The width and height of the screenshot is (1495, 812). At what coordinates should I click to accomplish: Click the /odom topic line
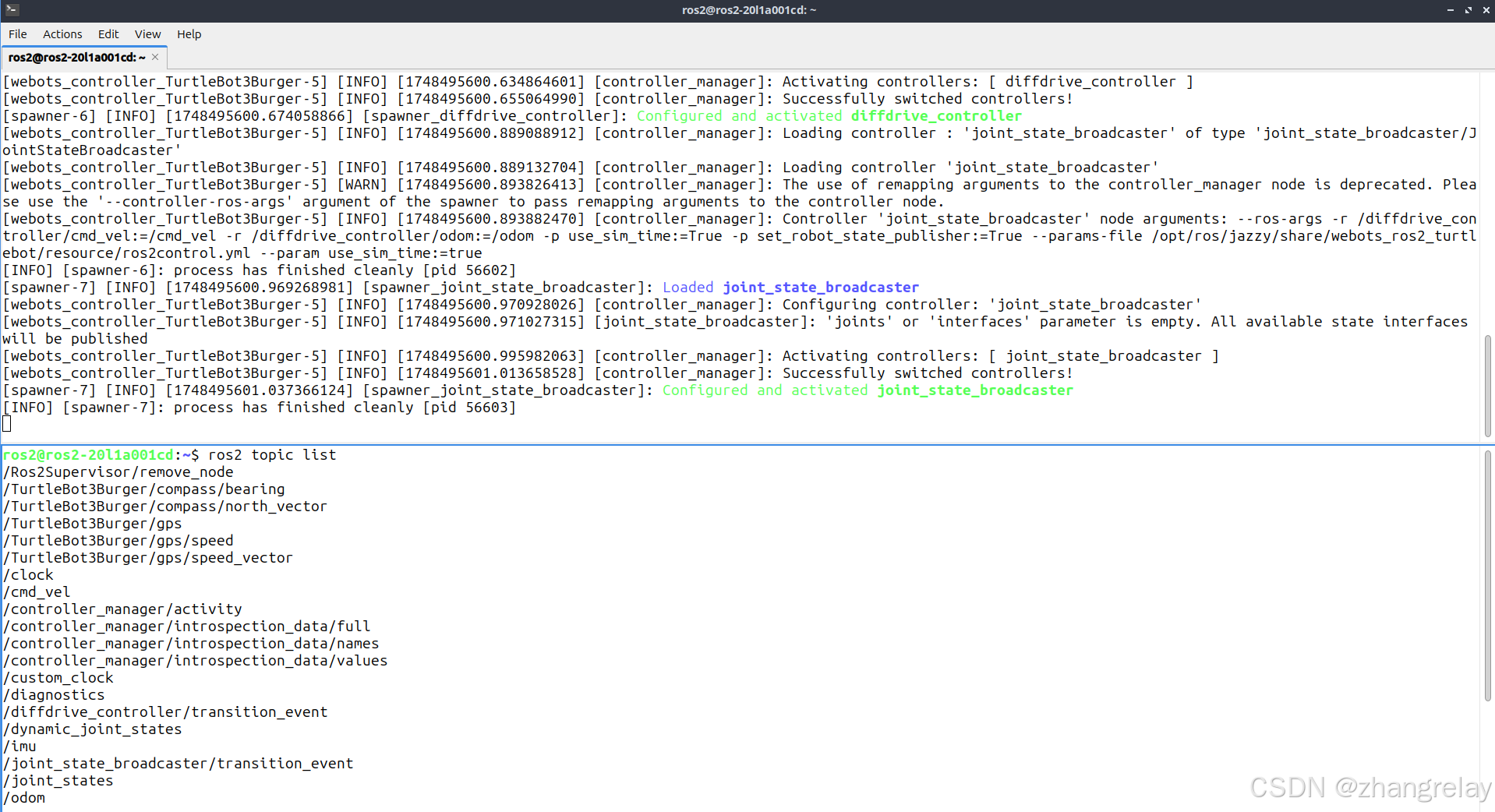click(x=24, y=798)
